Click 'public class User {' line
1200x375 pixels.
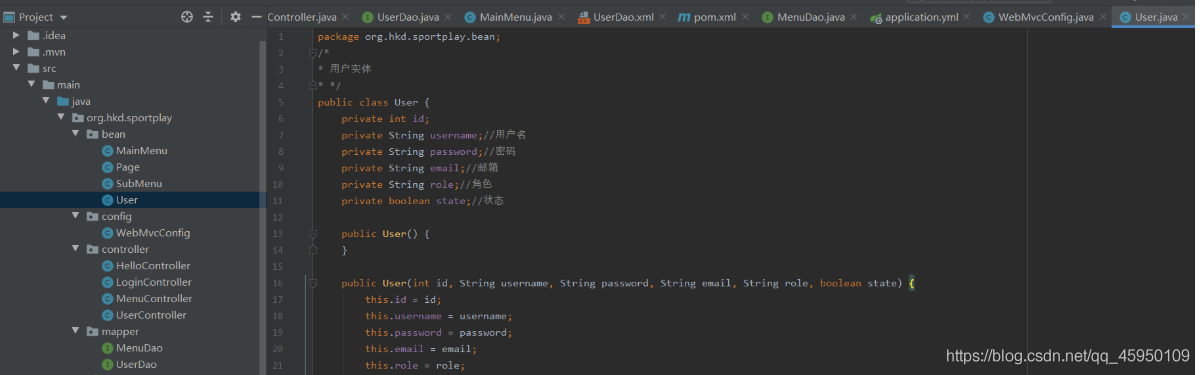coord(373,102)
